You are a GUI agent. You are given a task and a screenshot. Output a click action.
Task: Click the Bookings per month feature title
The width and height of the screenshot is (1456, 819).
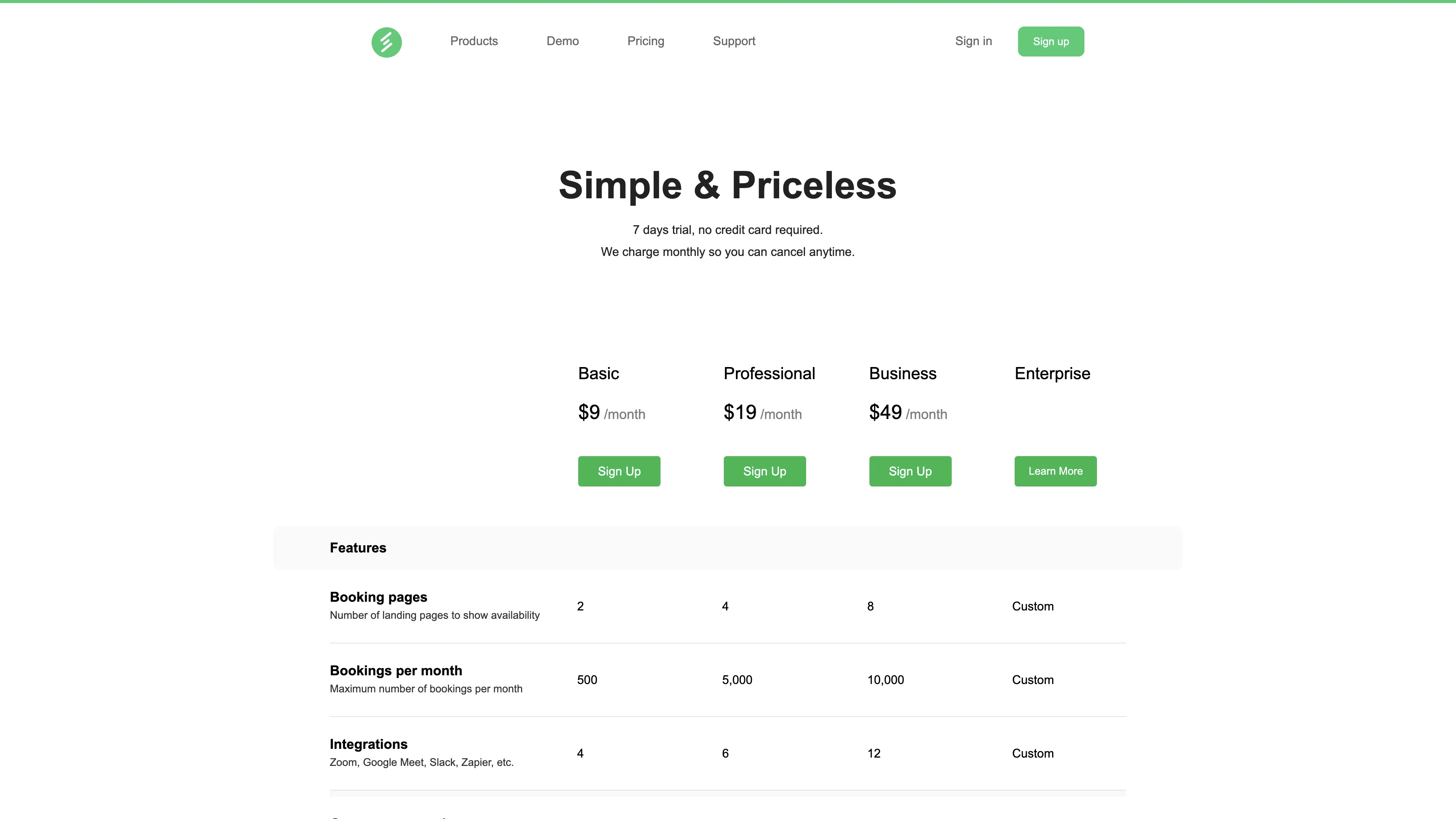395,670
